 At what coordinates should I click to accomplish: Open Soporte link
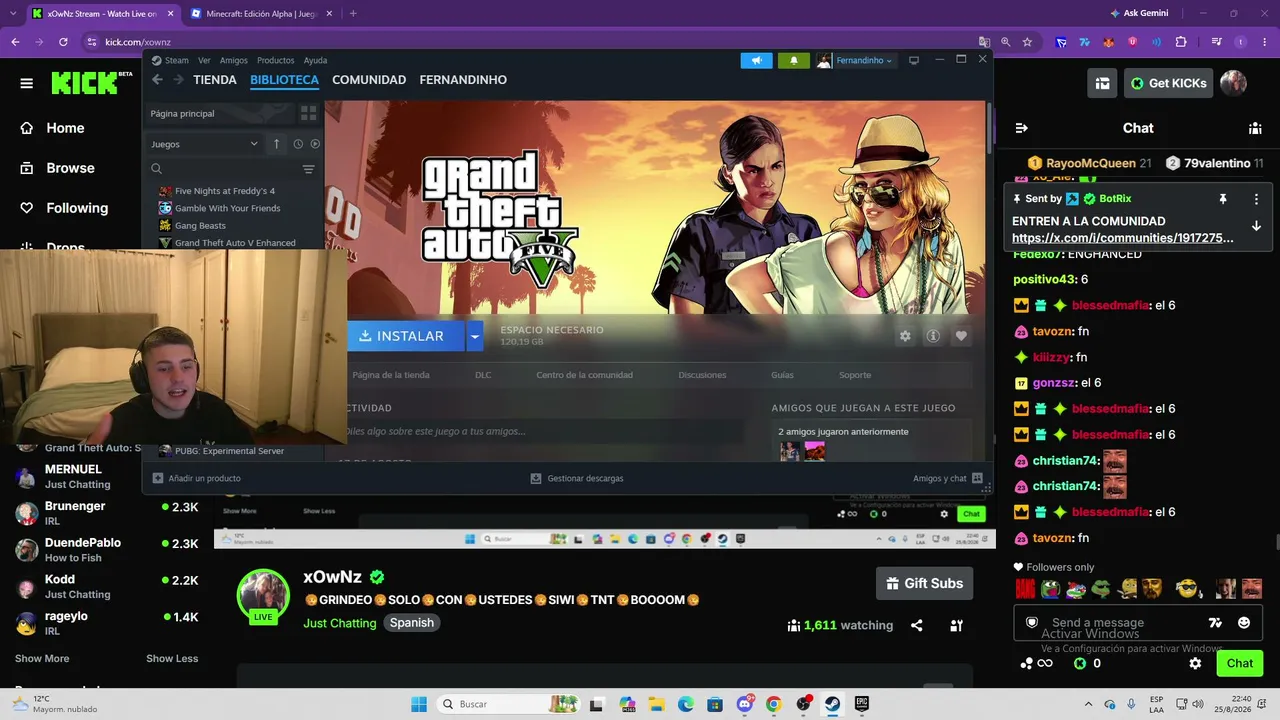[x=855, y=375]
